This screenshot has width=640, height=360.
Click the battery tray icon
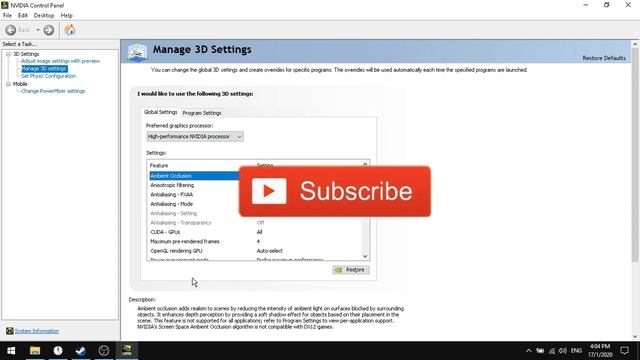pos(540,351)
